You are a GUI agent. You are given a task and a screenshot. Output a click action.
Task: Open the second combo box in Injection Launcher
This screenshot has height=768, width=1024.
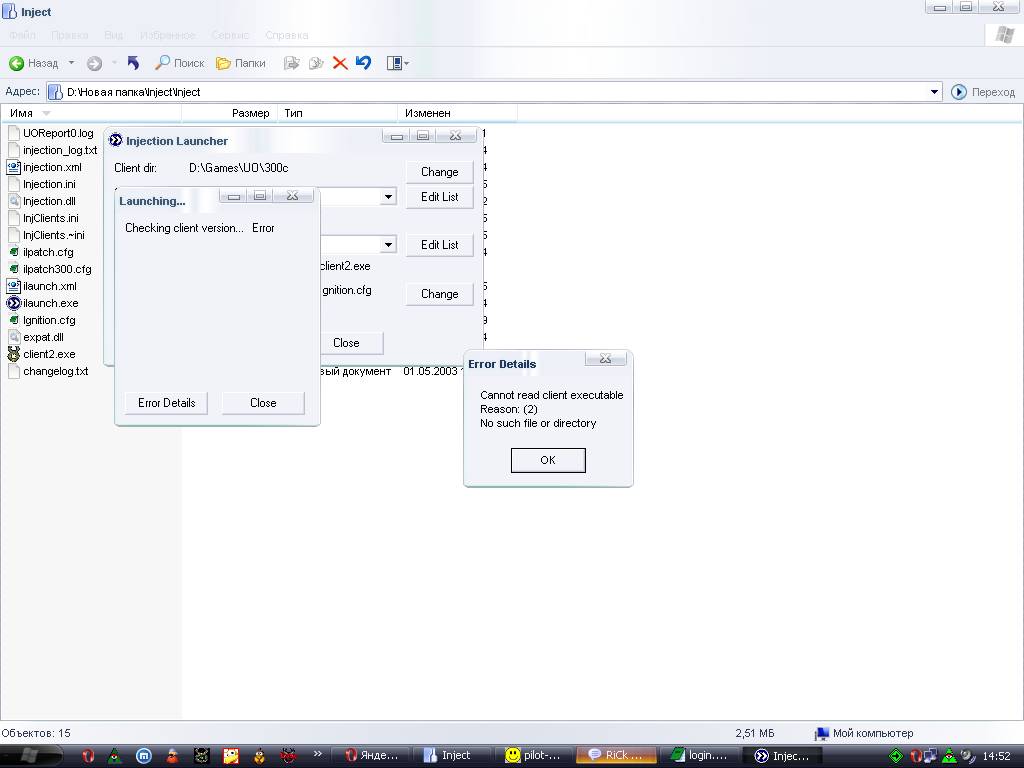[x=388, y=245]
